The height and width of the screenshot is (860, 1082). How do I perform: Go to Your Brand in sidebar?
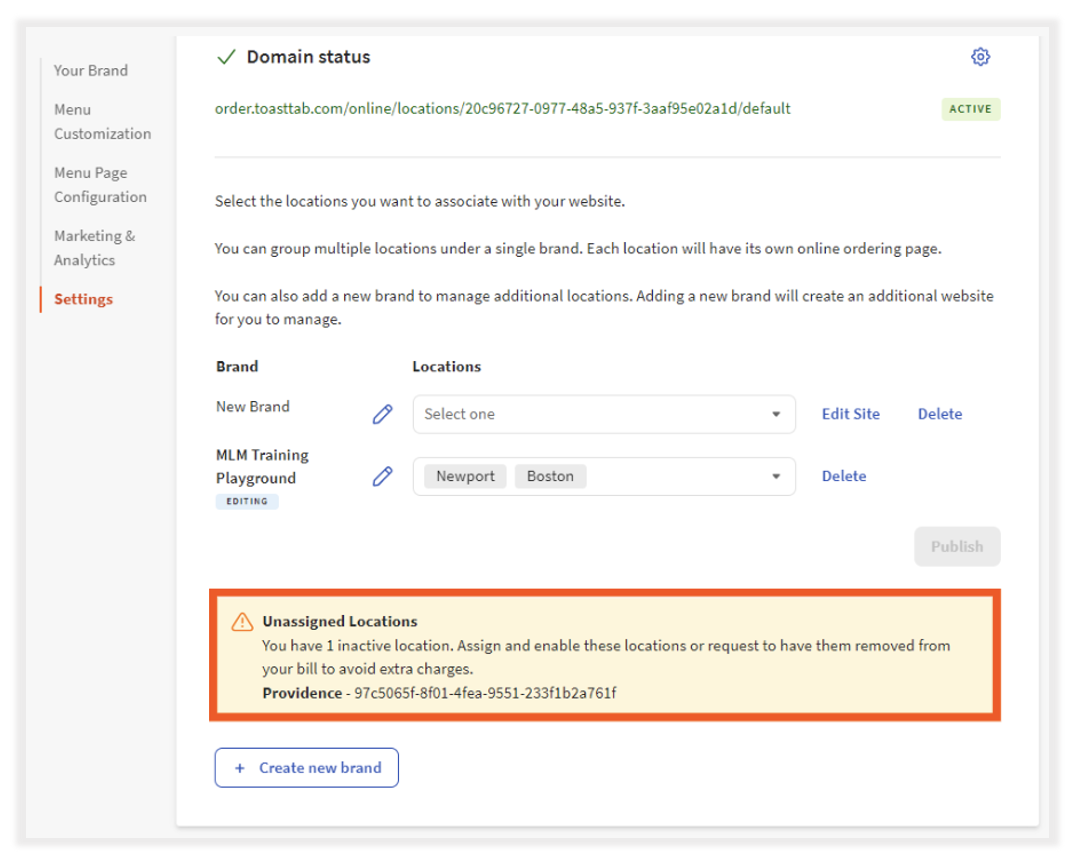pos(91,70)
